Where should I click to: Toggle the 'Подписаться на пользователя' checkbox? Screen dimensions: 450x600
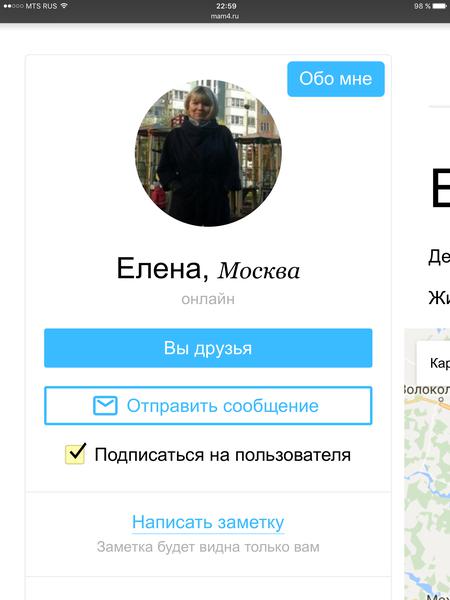click(x=75, y=454)
